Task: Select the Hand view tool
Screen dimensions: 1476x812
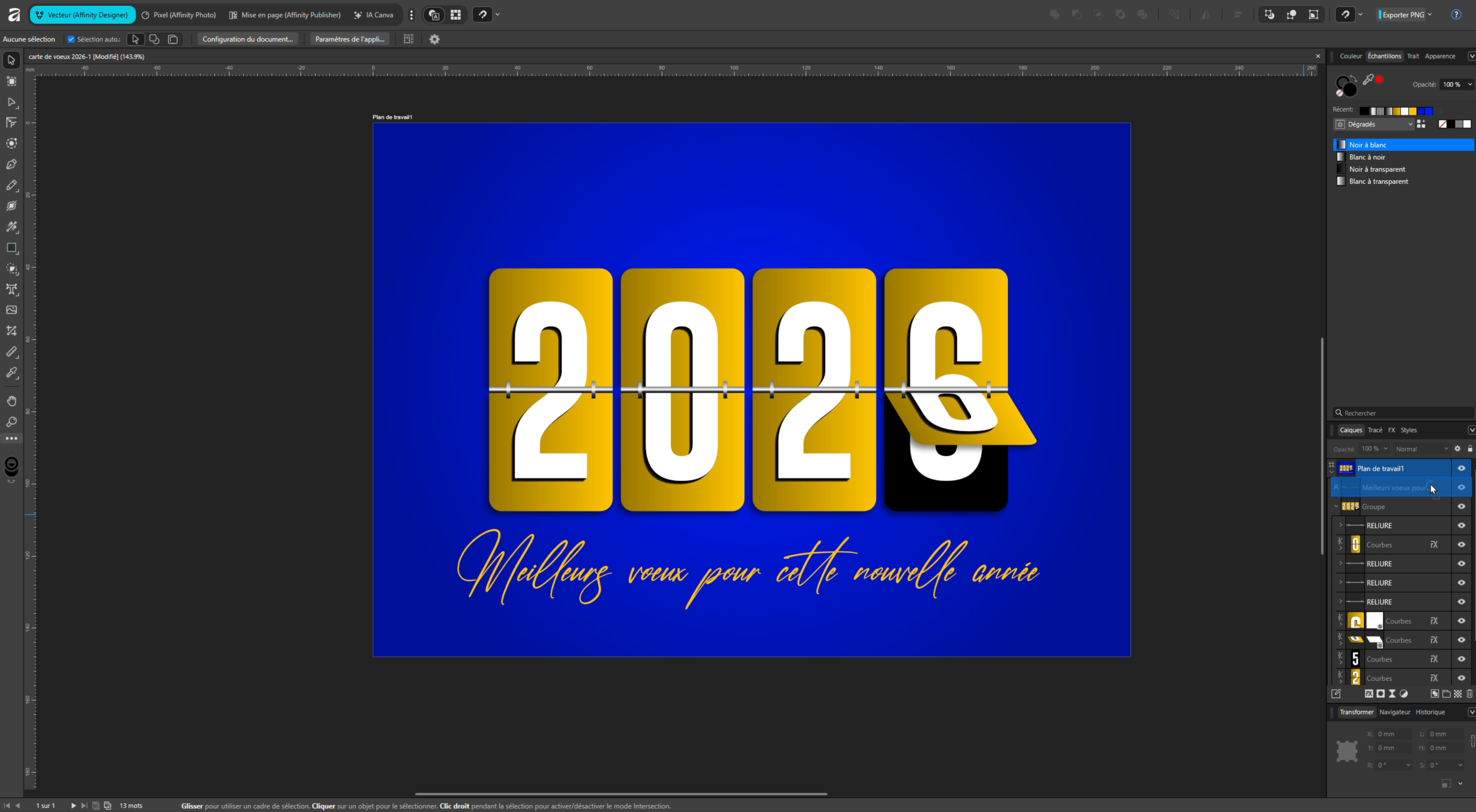Action: click(x=12, y=401)
